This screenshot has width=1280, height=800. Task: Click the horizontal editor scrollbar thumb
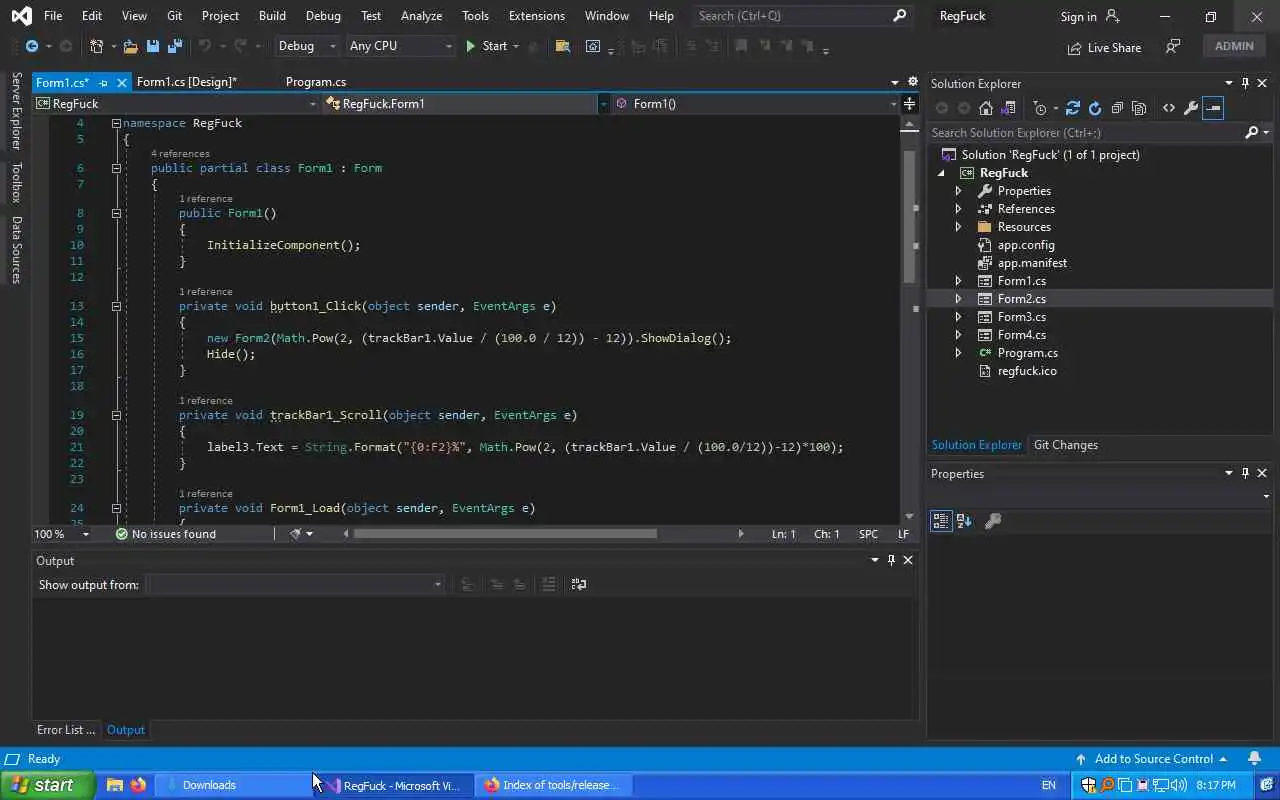point(505,534)
